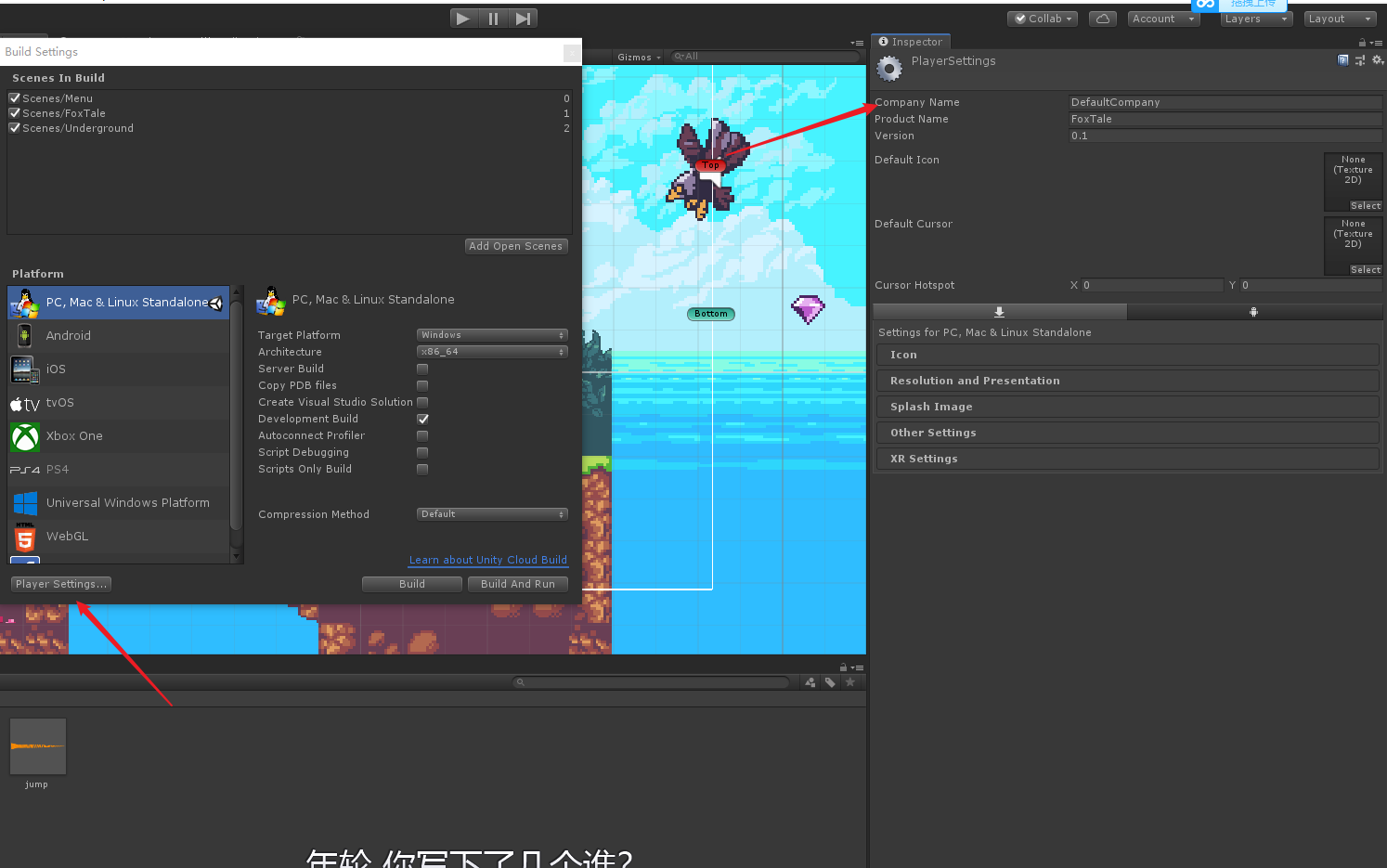1387x868 pixels.
Task: Select the Standalone download-arrow platform tab
Action: tap(1000, 312)
